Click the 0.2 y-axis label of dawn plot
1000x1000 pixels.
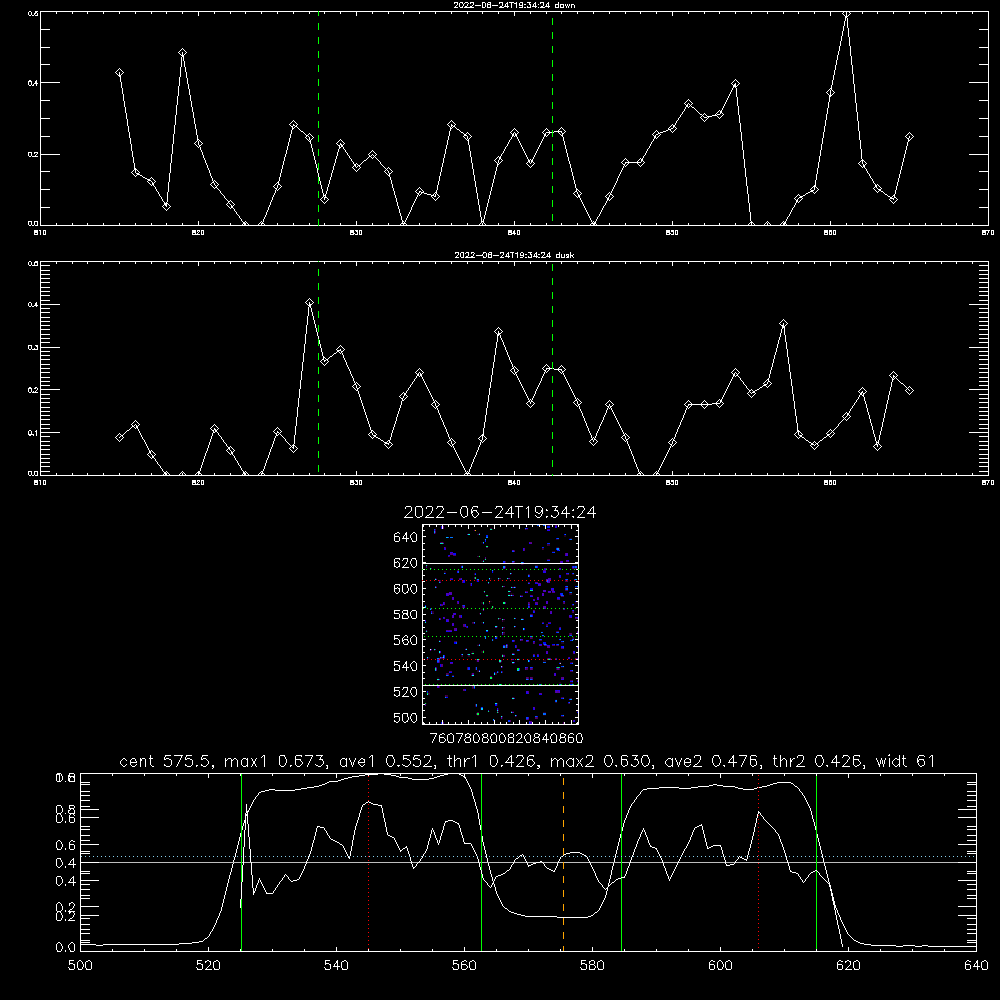click(33, 154)
